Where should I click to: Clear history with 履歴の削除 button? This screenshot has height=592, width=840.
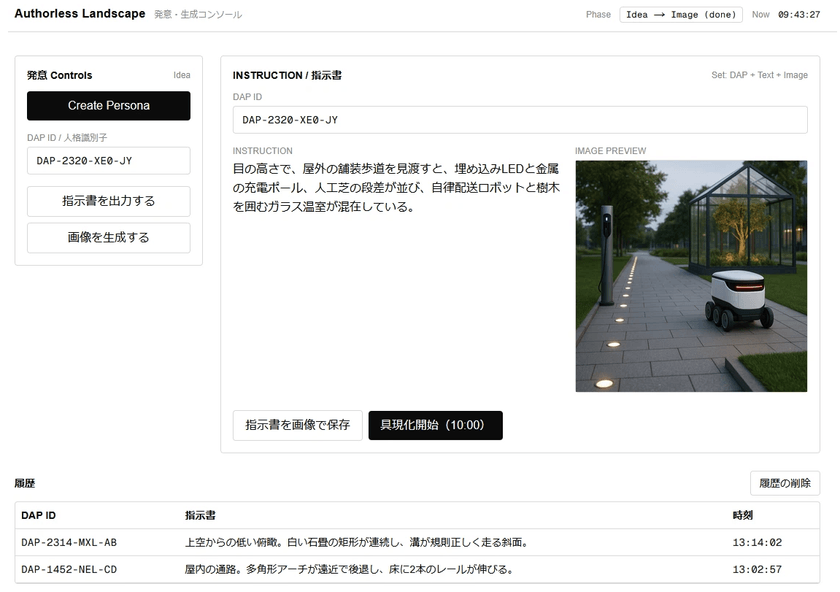[784, 483]
